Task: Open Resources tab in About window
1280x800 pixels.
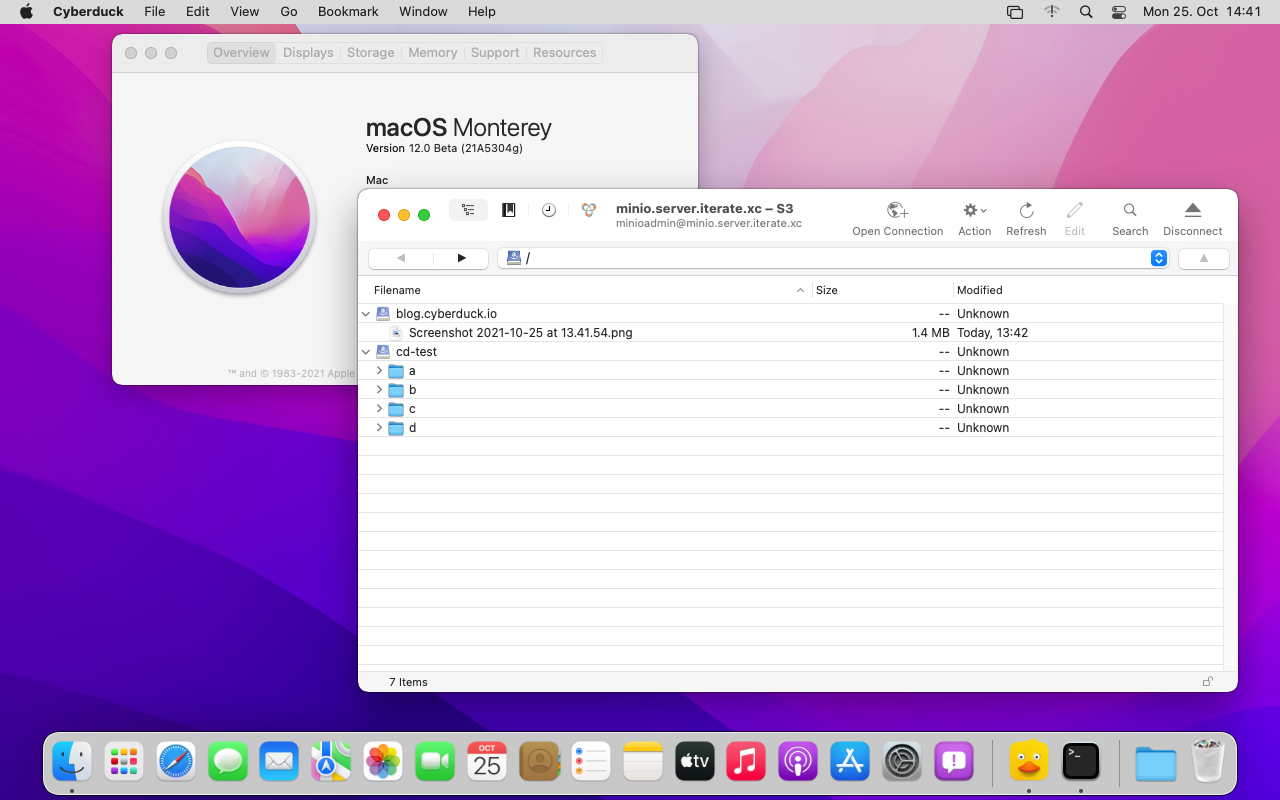Action: click(x=564, y=53)
